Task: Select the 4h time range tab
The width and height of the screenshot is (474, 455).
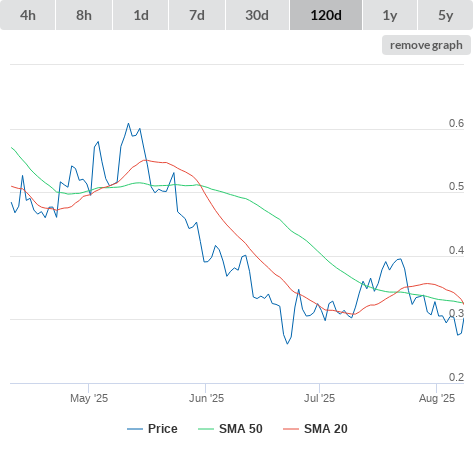Action: [28, 15]
